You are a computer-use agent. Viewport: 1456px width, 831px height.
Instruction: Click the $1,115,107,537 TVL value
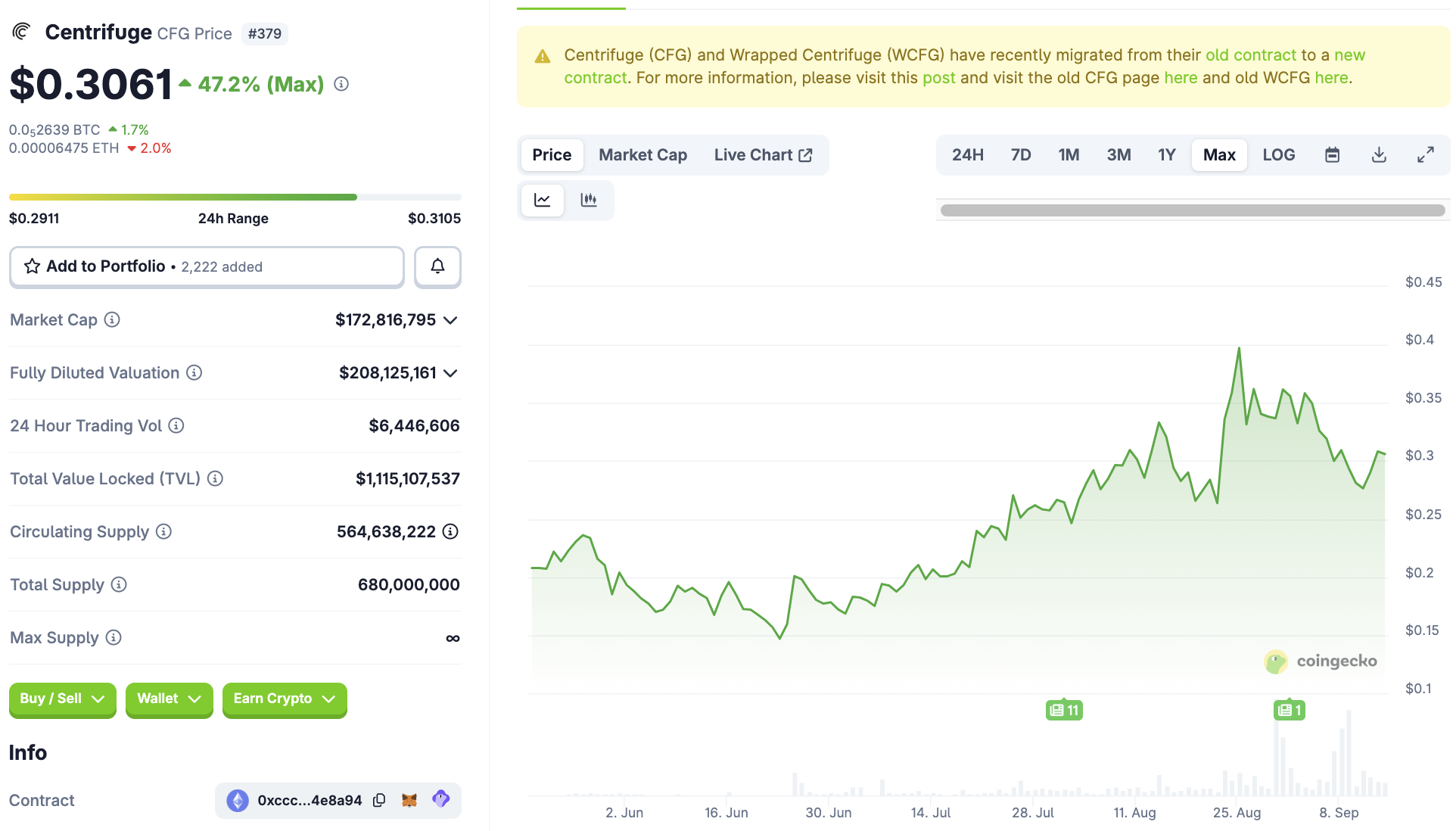coord(407,478)
